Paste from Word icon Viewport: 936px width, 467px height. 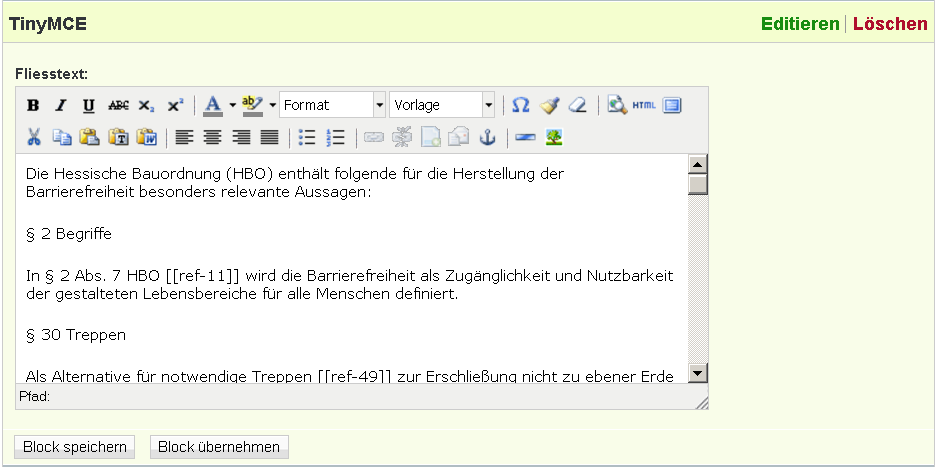coord(146,137)
